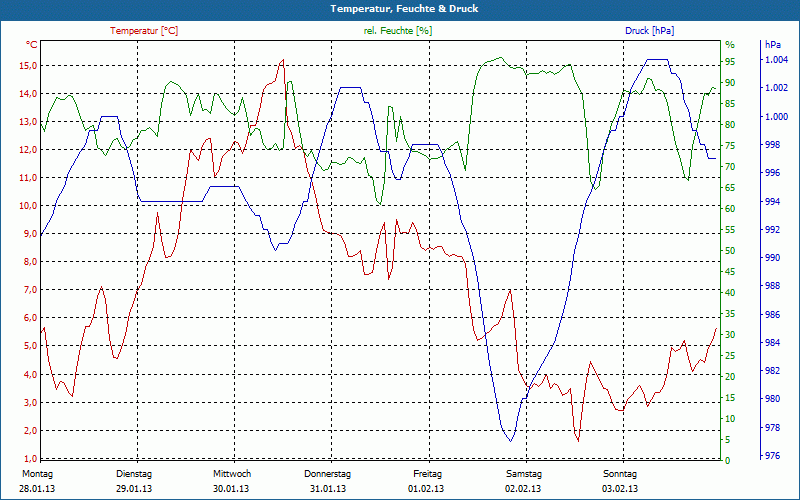This screenshot has width=800, height=500.
Task: Click the blue pressure minimum before Samstag
Action: tap(510, 441)
